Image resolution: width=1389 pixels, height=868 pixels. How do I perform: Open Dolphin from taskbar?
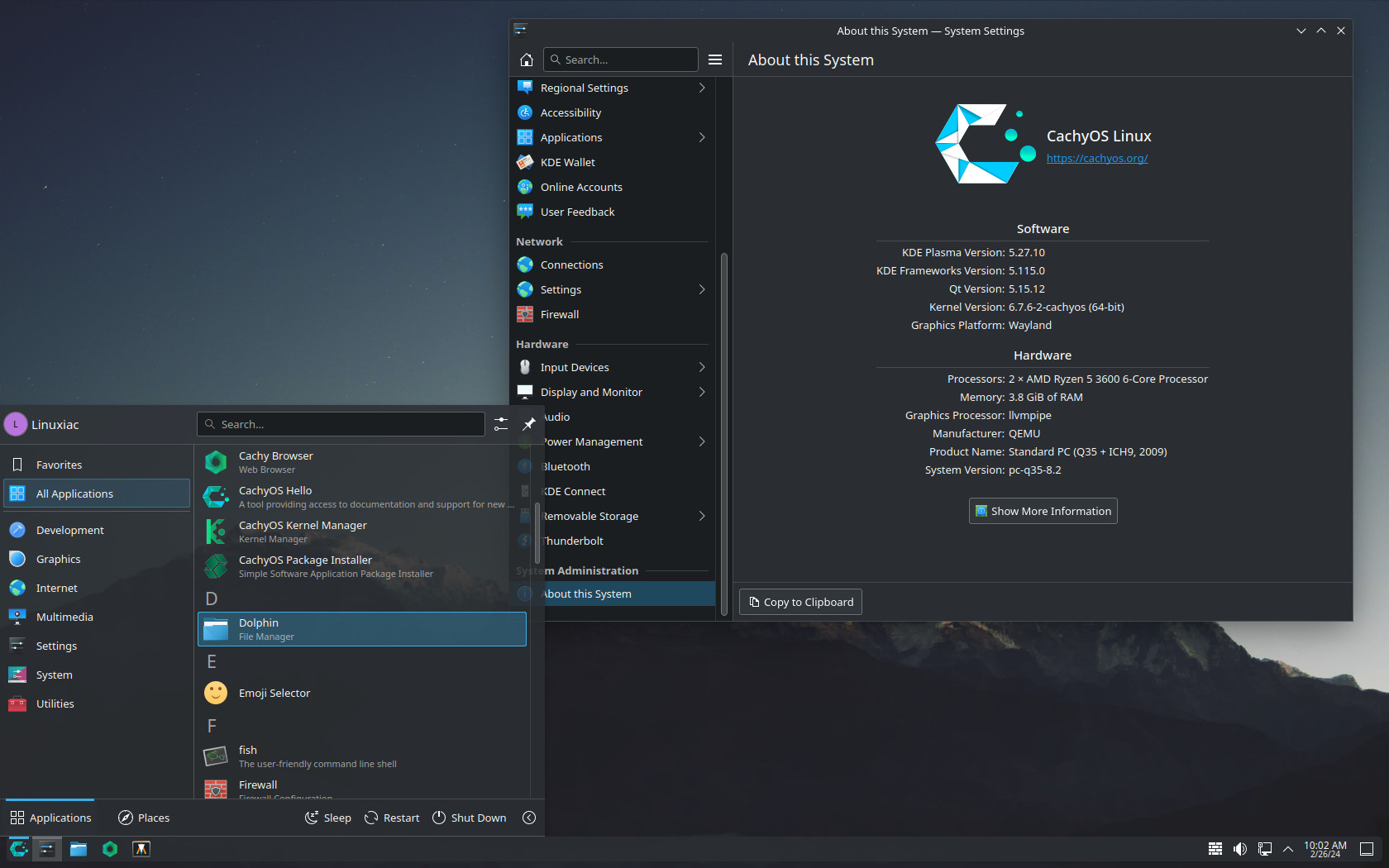[79, 849]
